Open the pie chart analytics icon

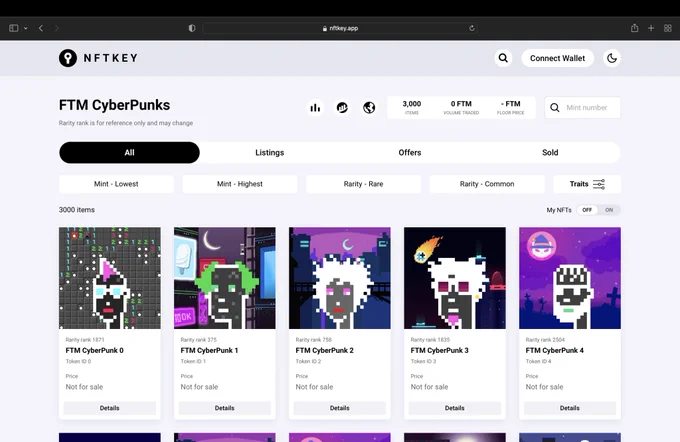[342, 108]
